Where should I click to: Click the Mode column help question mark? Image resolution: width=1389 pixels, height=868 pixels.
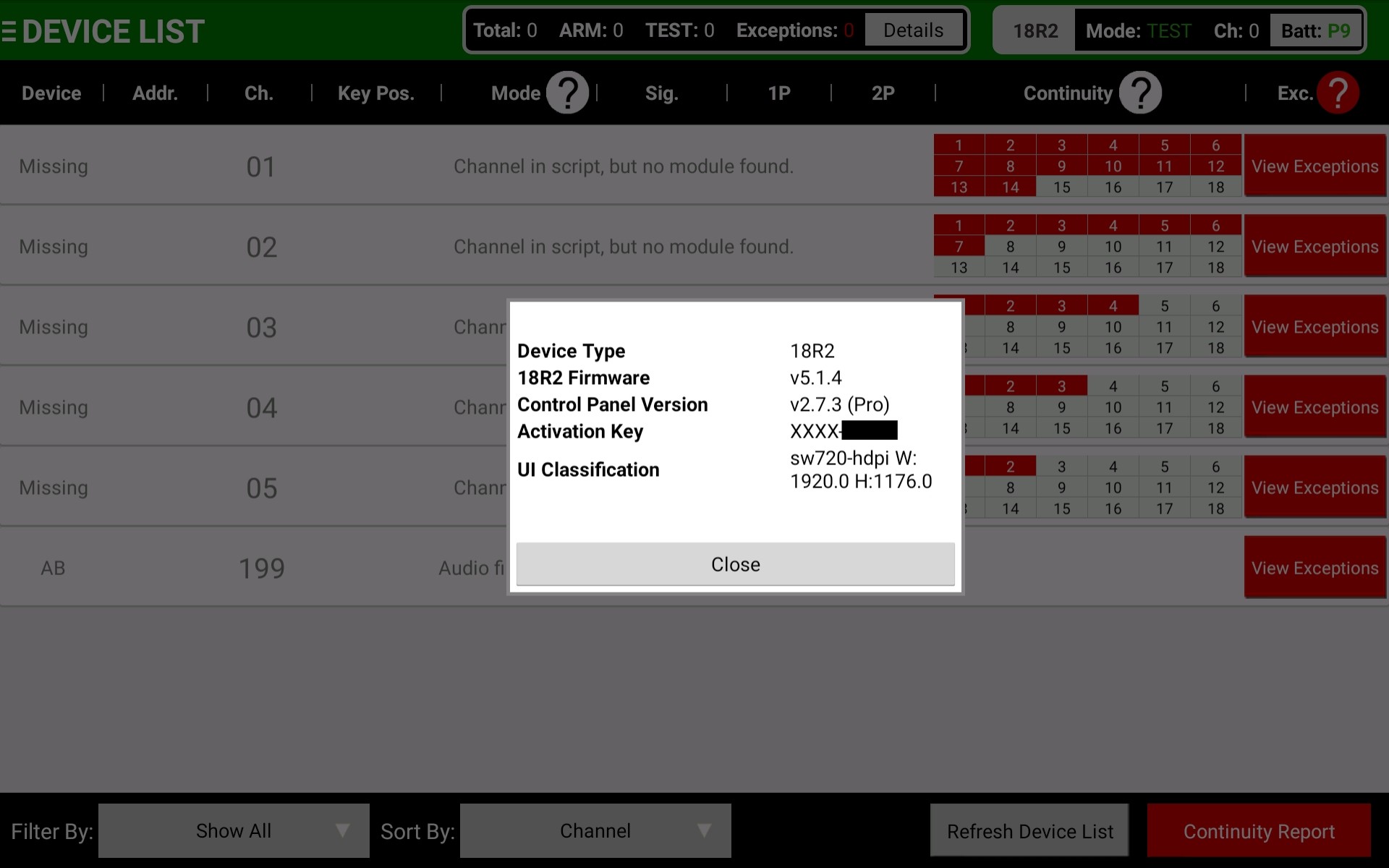[567, 93]
